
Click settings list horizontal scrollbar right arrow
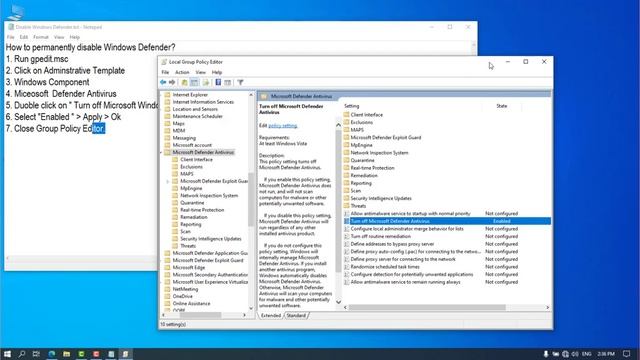point(547,307)
